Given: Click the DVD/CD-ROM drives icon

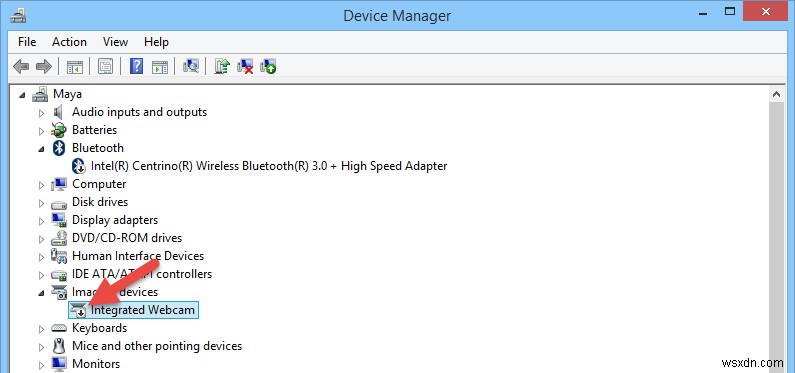Looking at the screenshot, I should click(59, 238).
